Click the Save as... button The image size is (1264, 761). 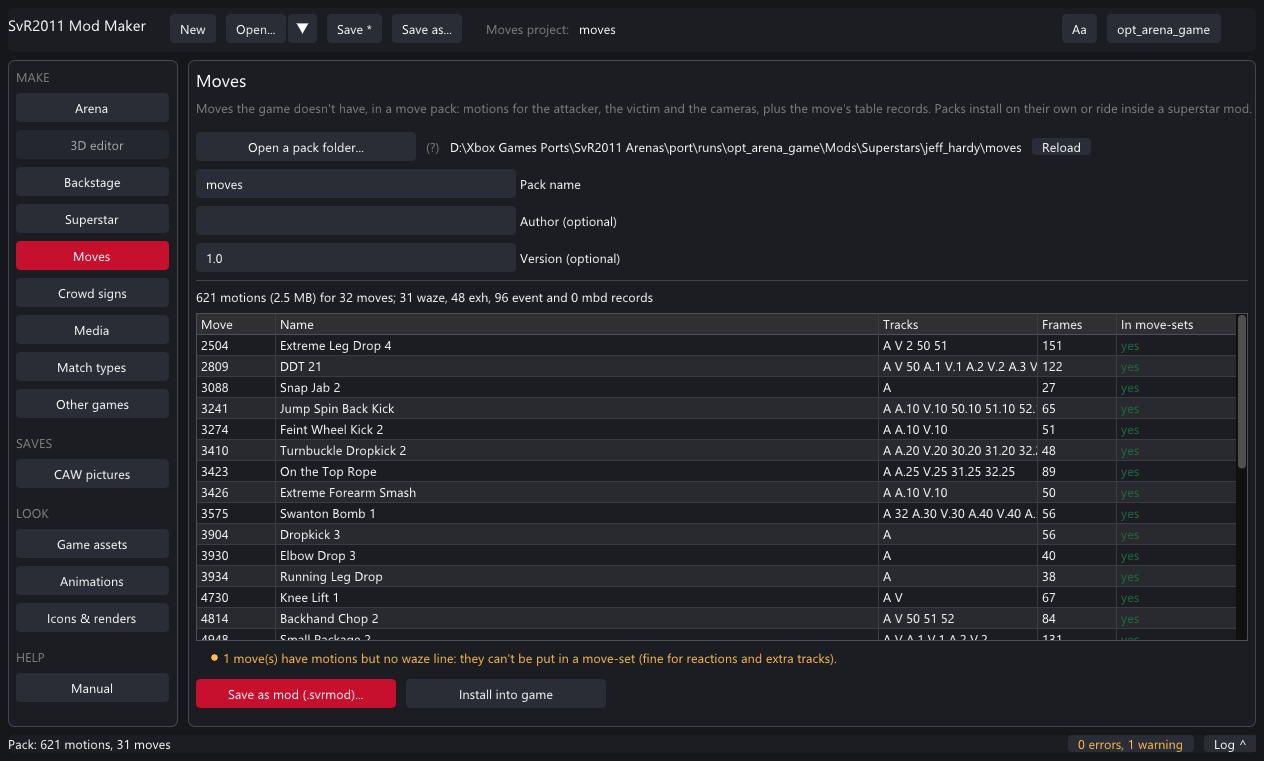(426, 29)
